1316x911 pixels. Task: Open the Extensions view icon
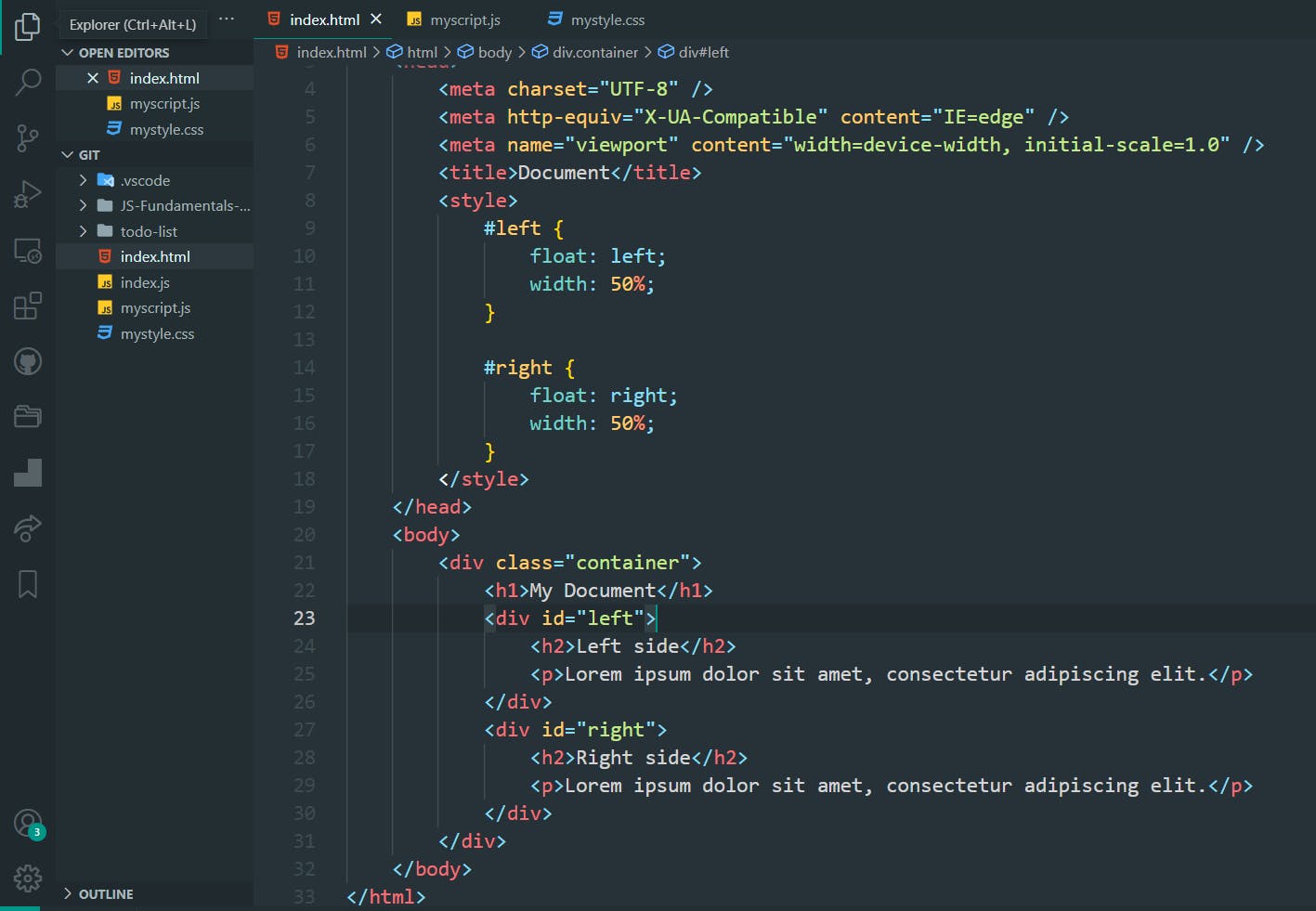click(x=28, y=306)
